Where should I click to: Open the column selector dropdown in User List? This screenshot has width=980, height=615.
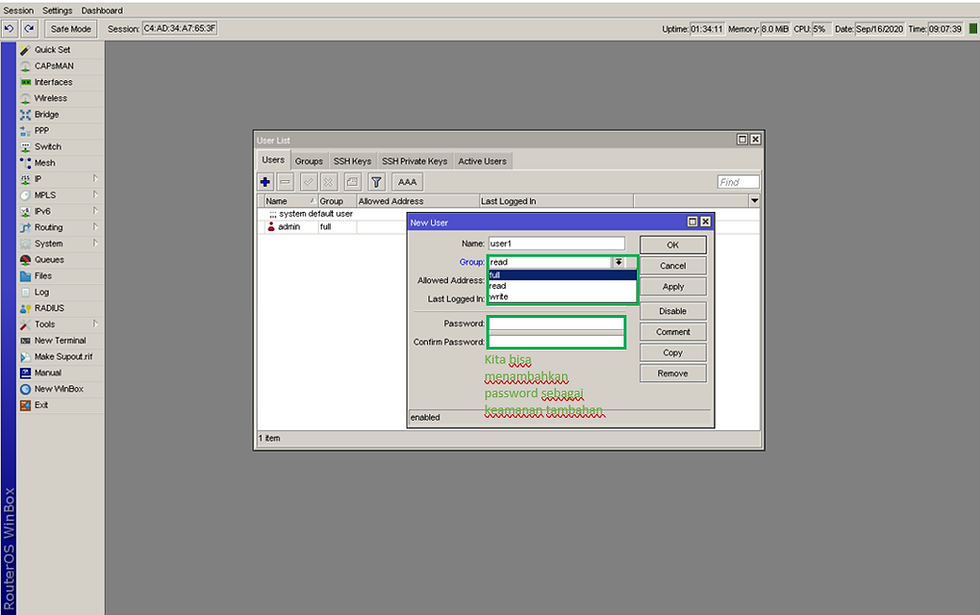click(x=754, y=201)
